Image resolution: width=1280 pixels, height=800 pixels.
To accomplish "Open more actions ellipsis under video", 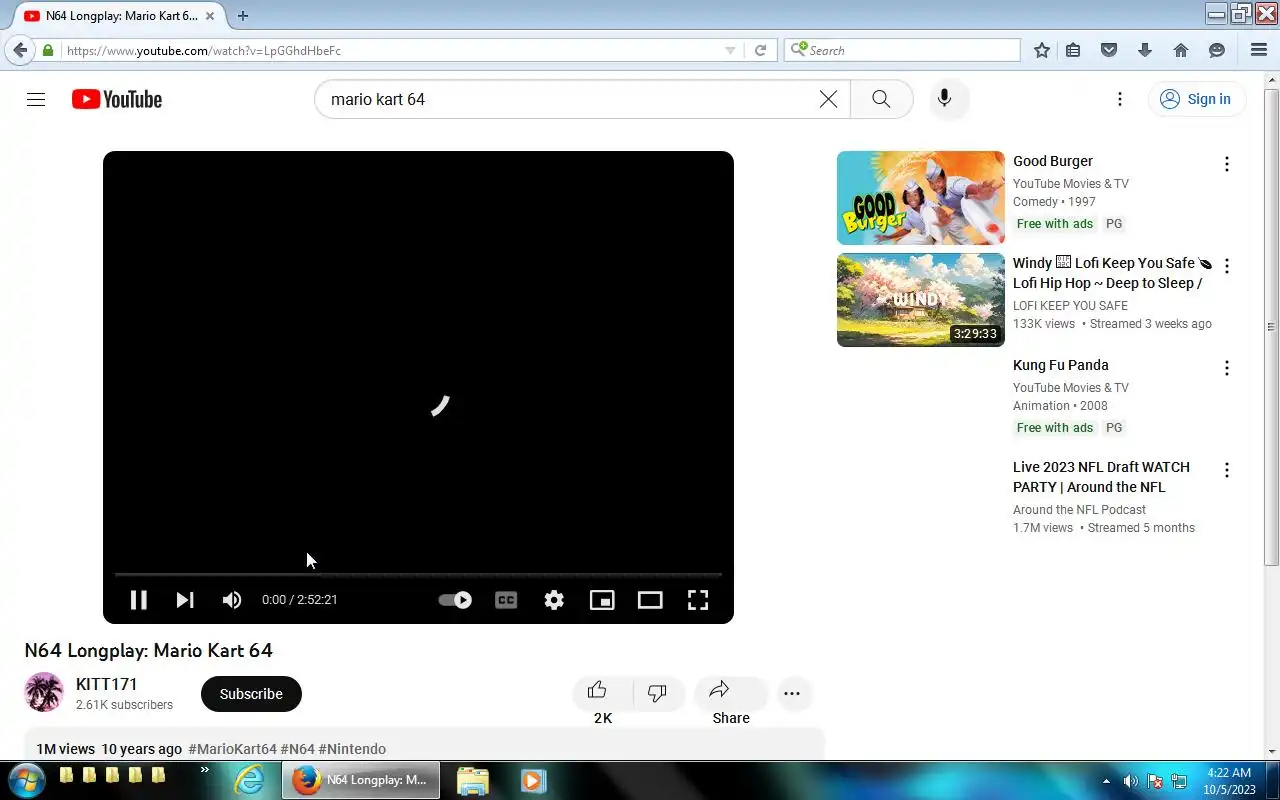I will [792, 693].
